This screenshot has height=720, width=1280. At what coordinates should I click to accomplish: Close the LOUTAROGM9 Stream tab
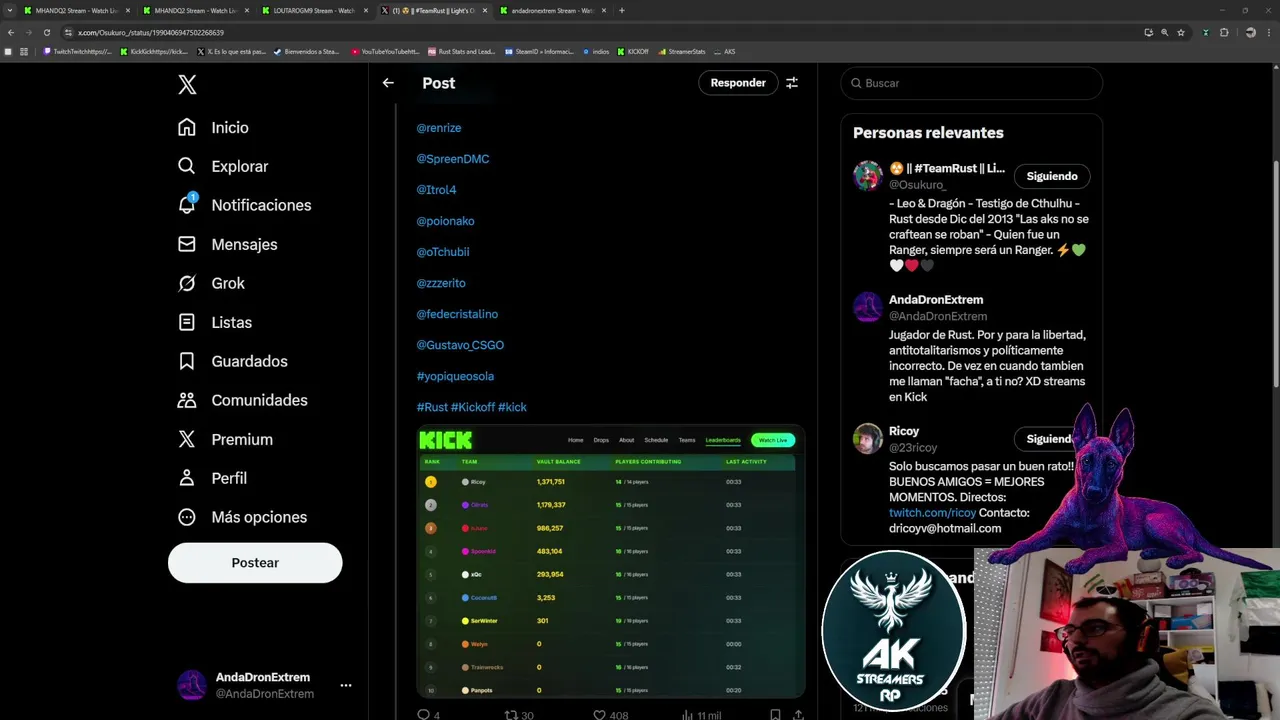coord(365,10)
